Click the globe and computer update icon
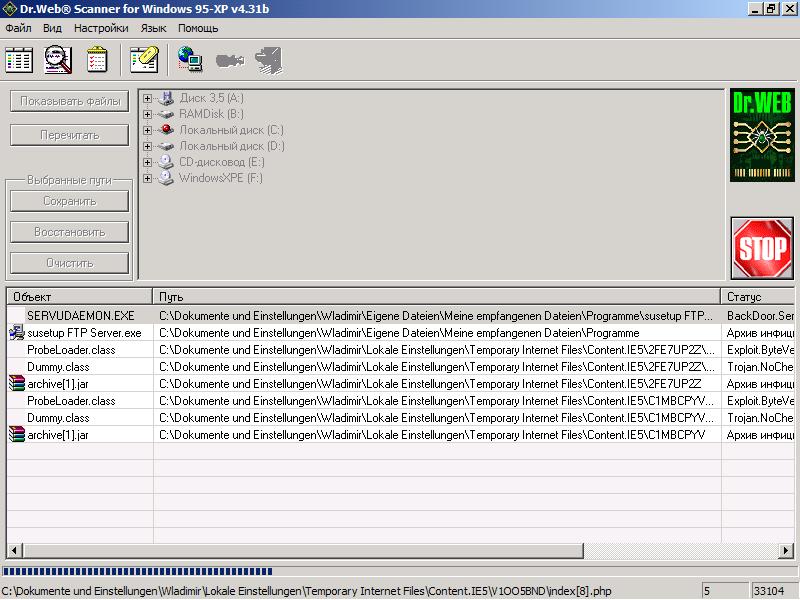Viewport: 800px width, 600px height. tap(190, 60)
